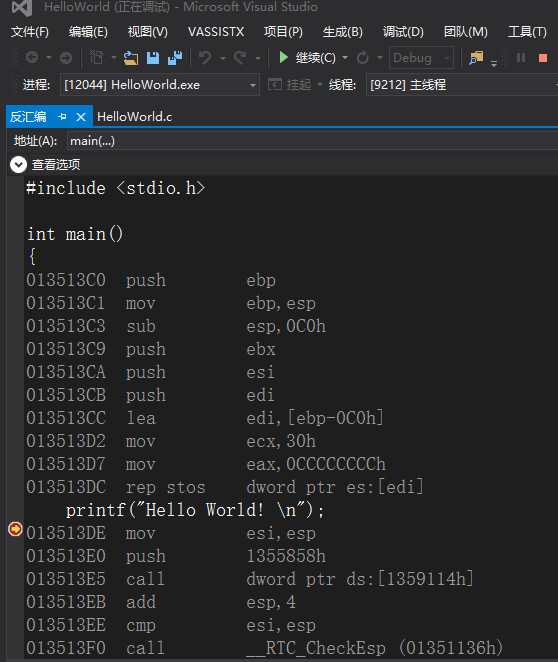
Task: Click the save file icon
Action: pyautogui.click(x=152, y=57)
